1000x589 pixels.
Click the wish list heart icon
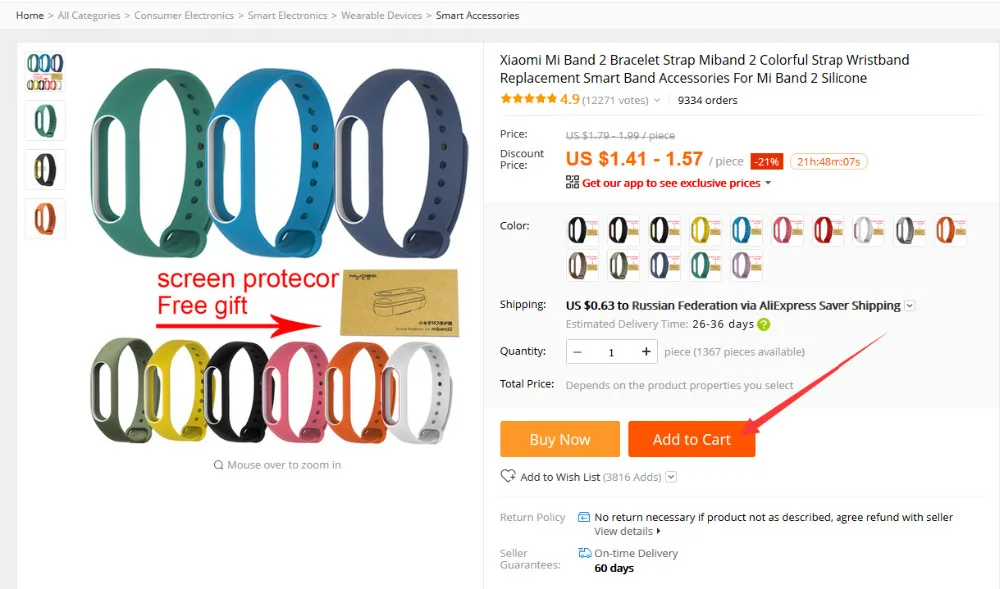pos(508,476)
